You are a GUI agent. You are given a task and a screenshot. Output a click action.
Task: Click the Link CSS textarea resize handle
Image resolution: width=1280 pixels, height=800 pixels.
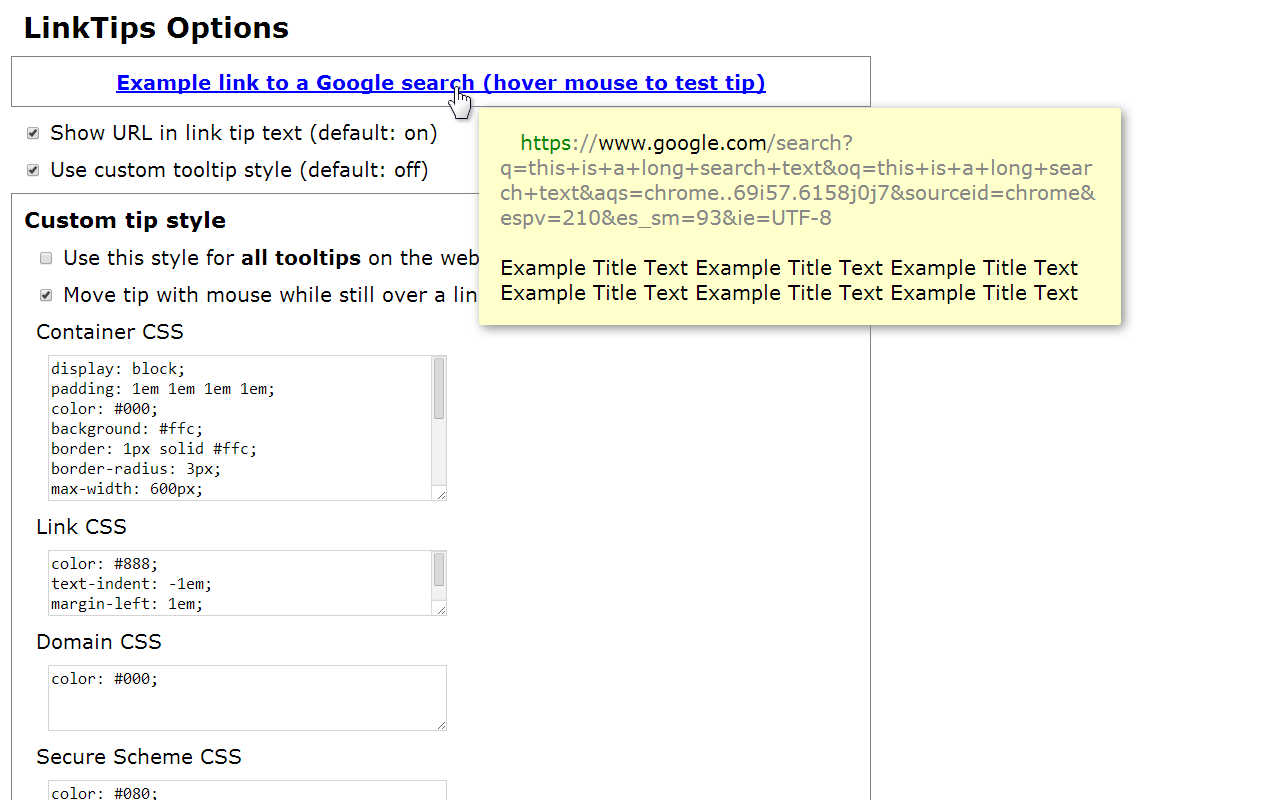click(440, 609)
